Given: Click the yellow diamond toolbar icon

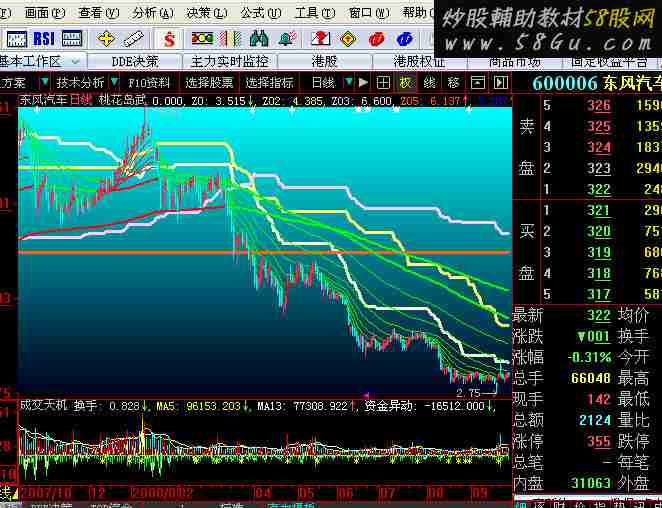Looking at the screenshot, I should (347, 40).
